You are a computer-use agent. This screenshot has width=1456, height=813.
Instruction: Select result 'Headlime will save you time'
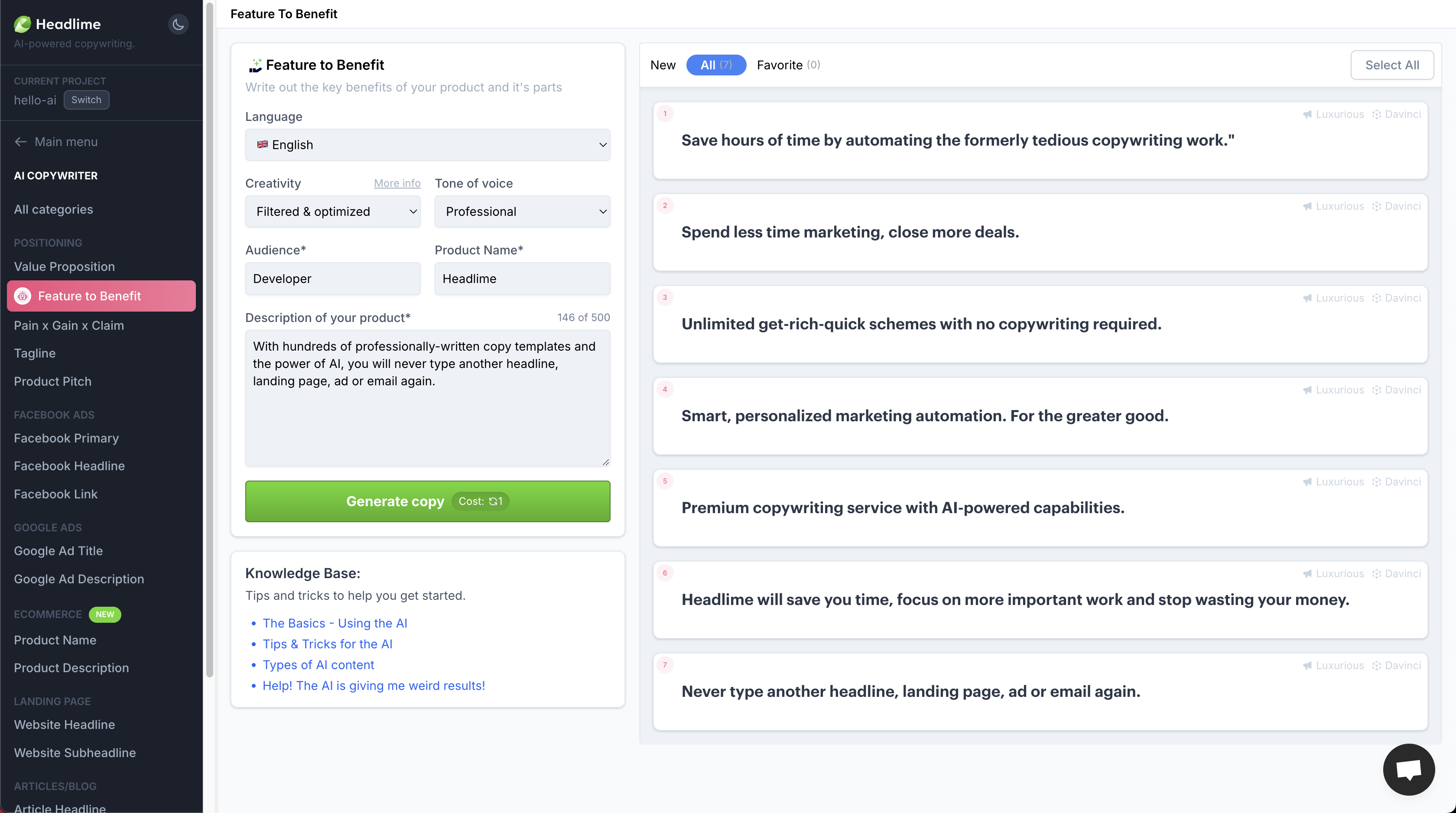click(x=1040, y=600)
